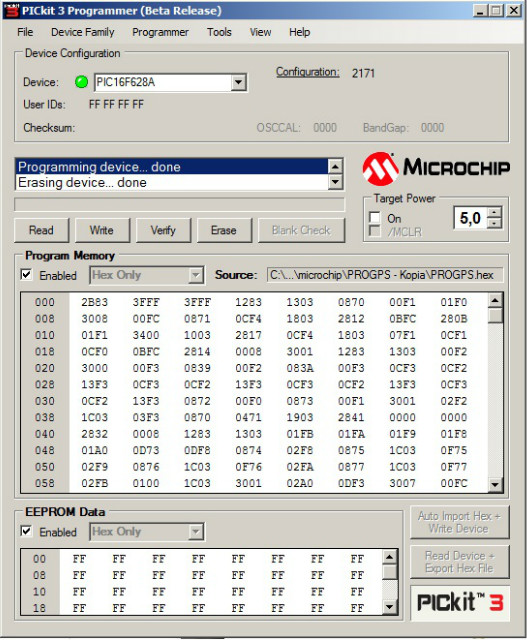
Task: Click Program Memory scroll down arrow
Action: click(x=495, y=484)
